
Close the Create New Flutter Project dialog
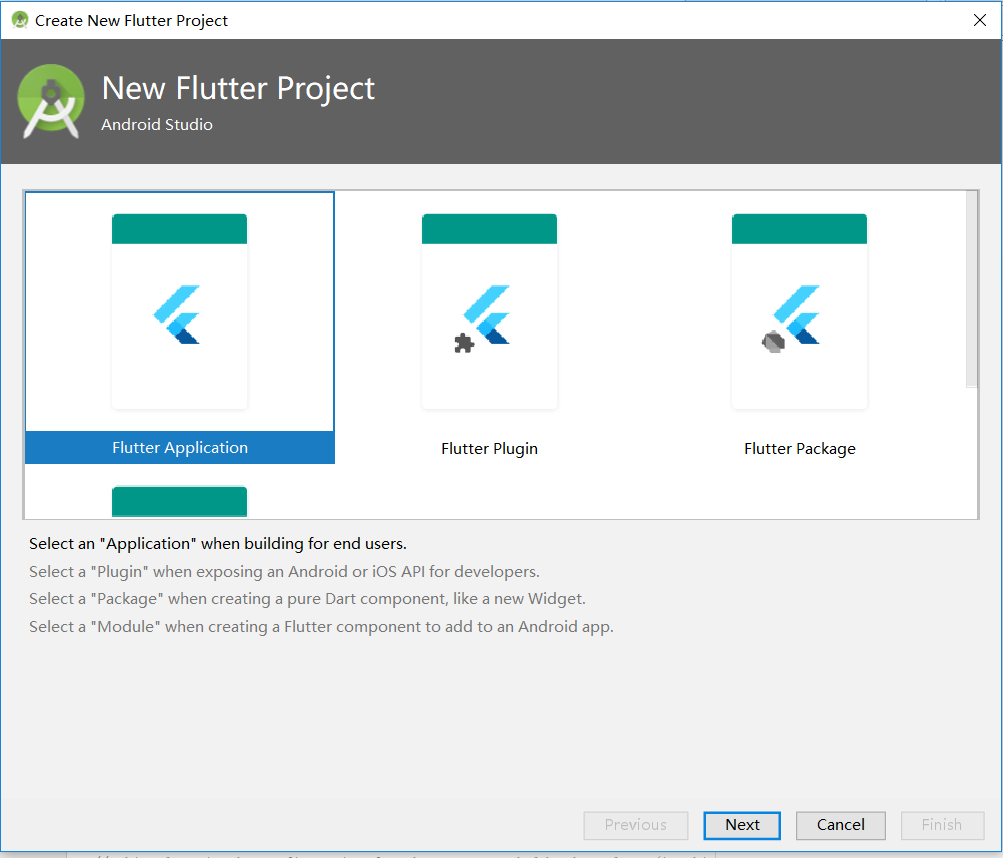[979, 20]
